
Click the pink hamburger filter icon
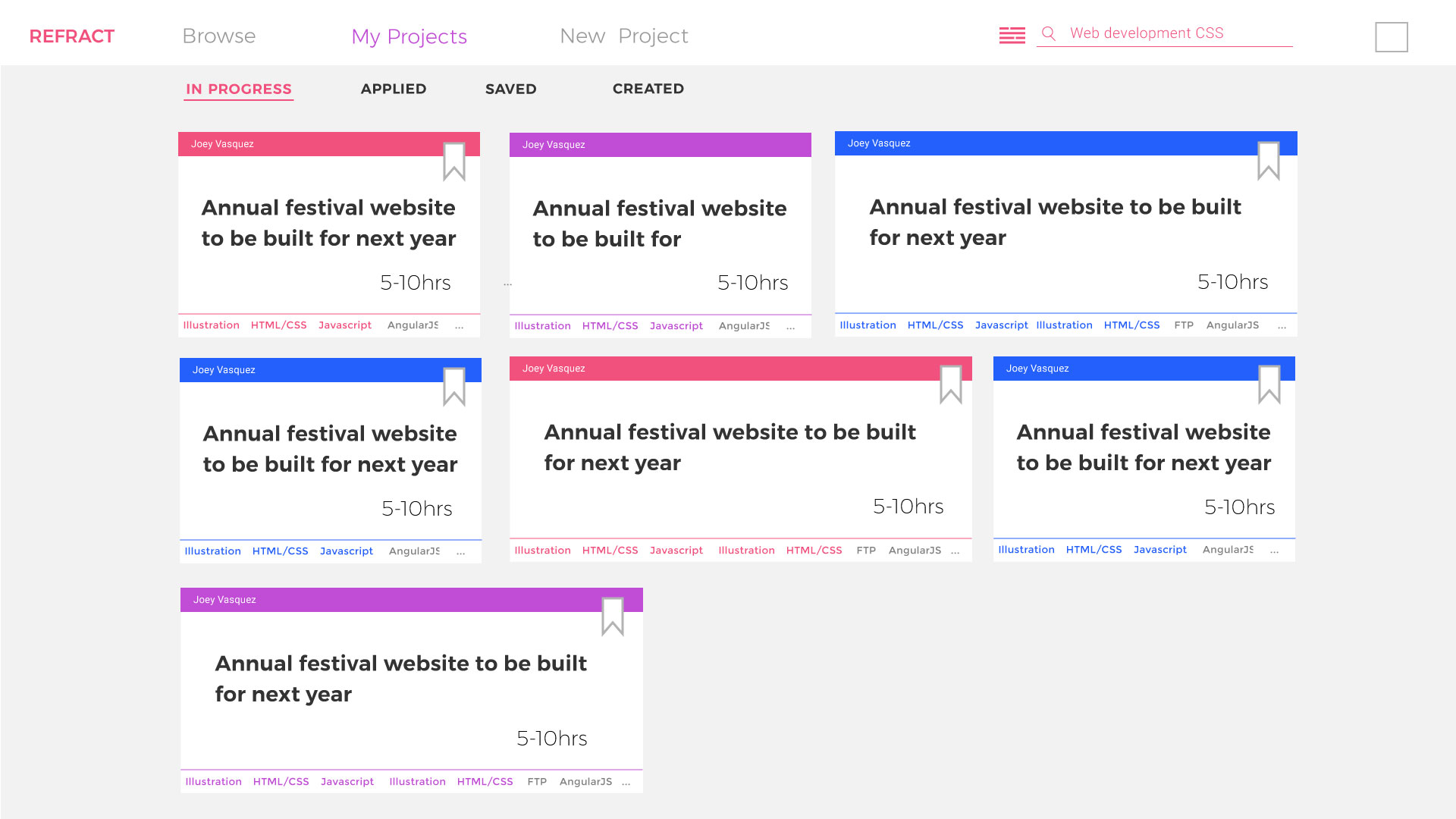[x=1012, y=35]
